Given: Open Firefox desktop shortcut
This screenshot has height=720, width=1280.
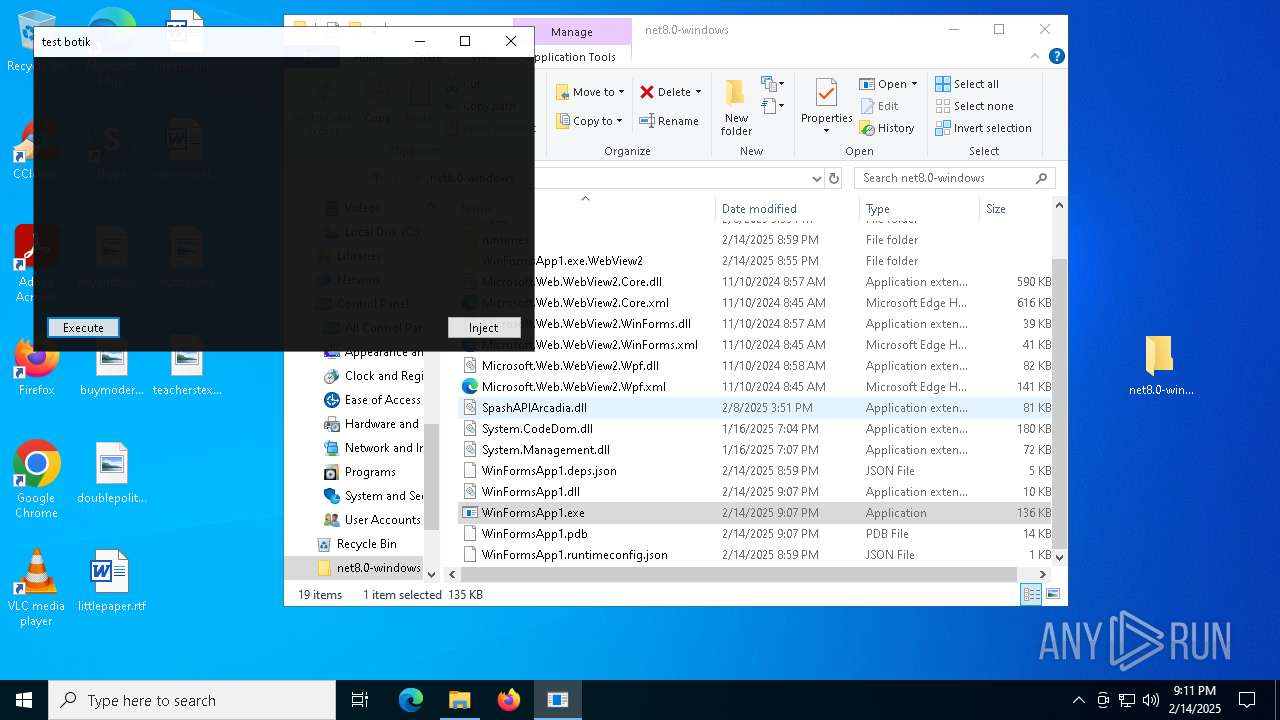Looking at the screenshot, I should 36,366.
